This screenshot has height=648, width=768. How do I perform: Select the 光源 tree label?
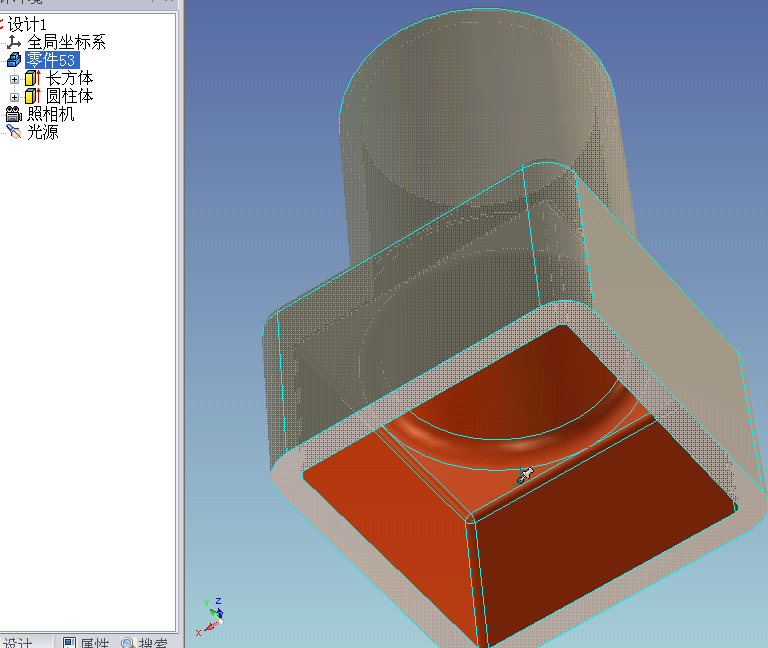(42, 132)
